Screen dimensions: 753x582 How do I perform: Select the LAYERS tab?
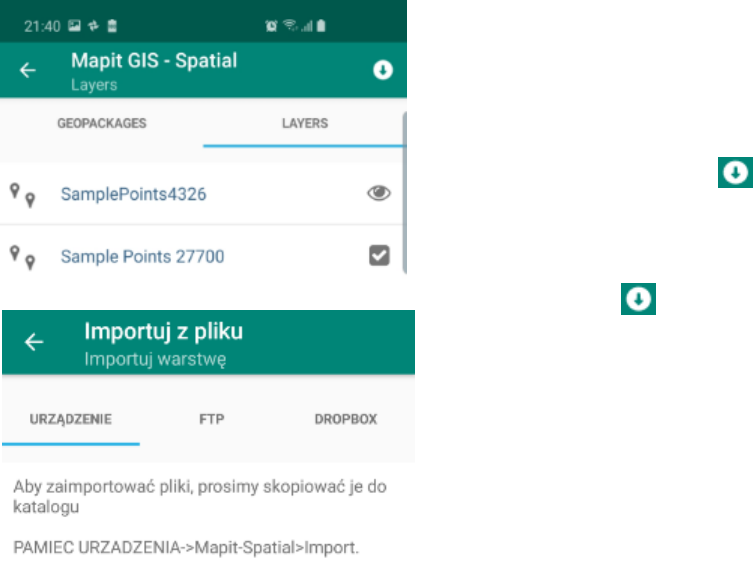305,123
